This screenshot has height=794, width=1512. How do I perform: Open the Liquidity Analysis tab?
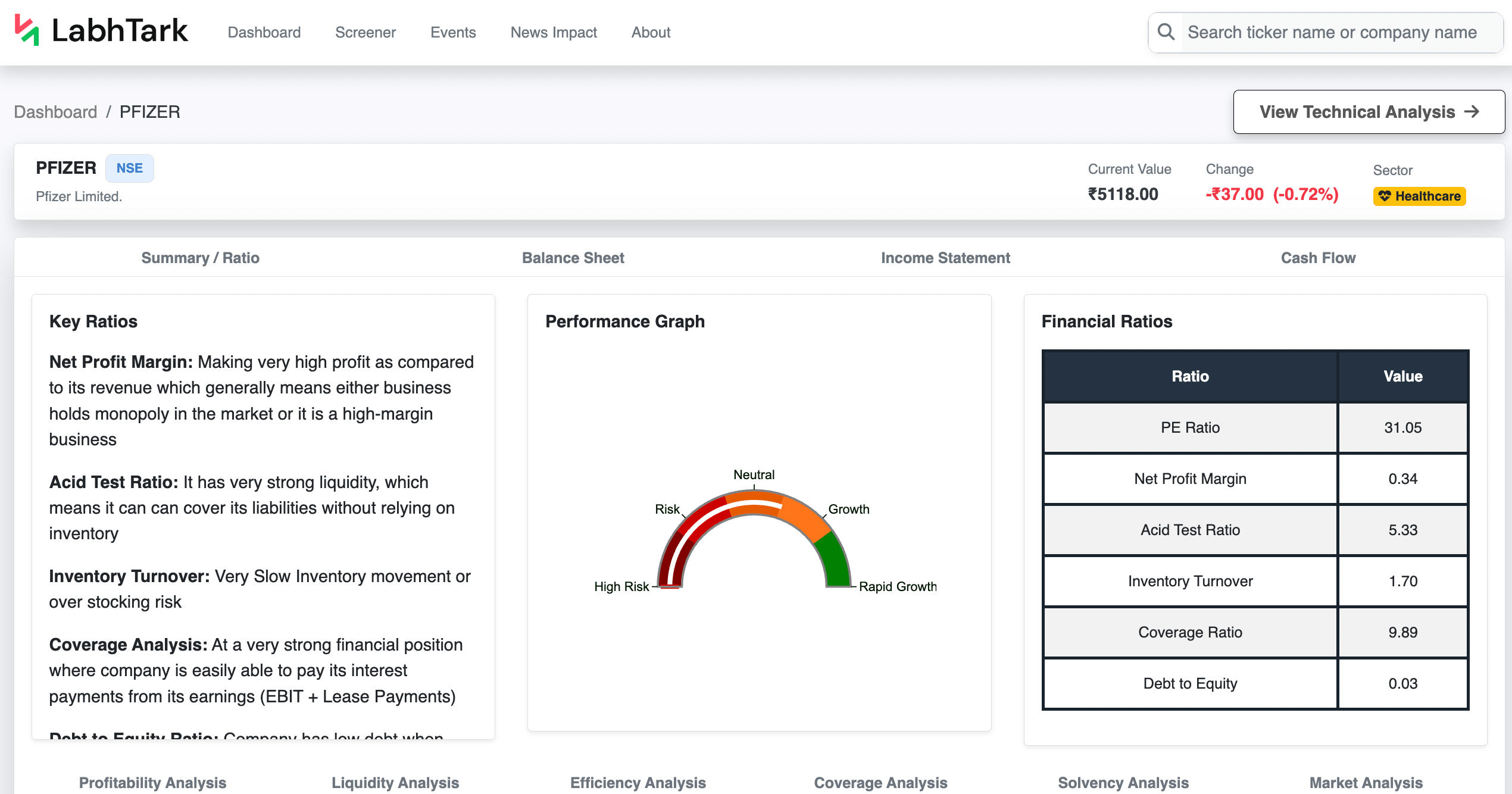pyautogui.click(x=395, y=783)
